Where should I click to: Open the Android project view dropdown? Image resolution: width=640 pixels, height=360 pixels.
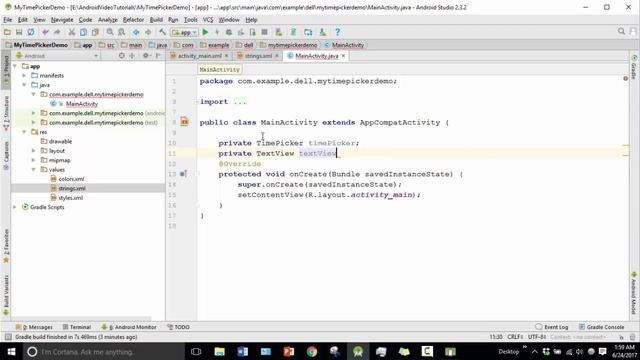[x=57, y=56]
